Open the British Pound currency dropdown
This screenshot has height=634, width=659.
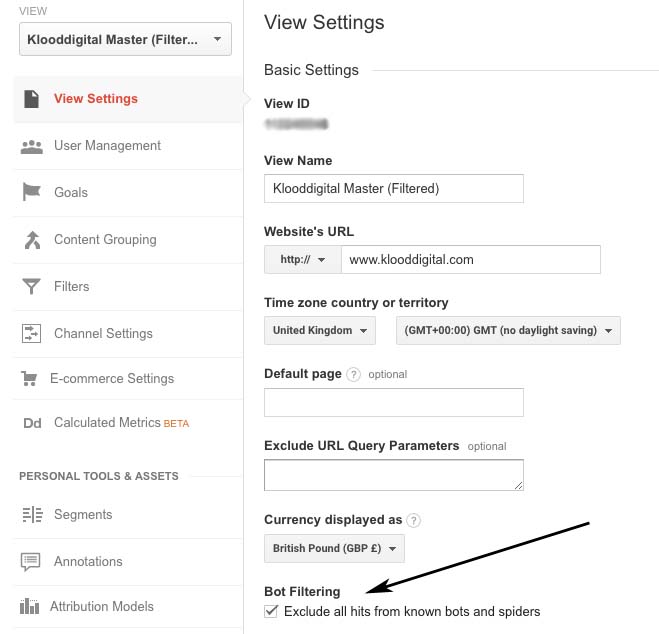tap(335, 549)
